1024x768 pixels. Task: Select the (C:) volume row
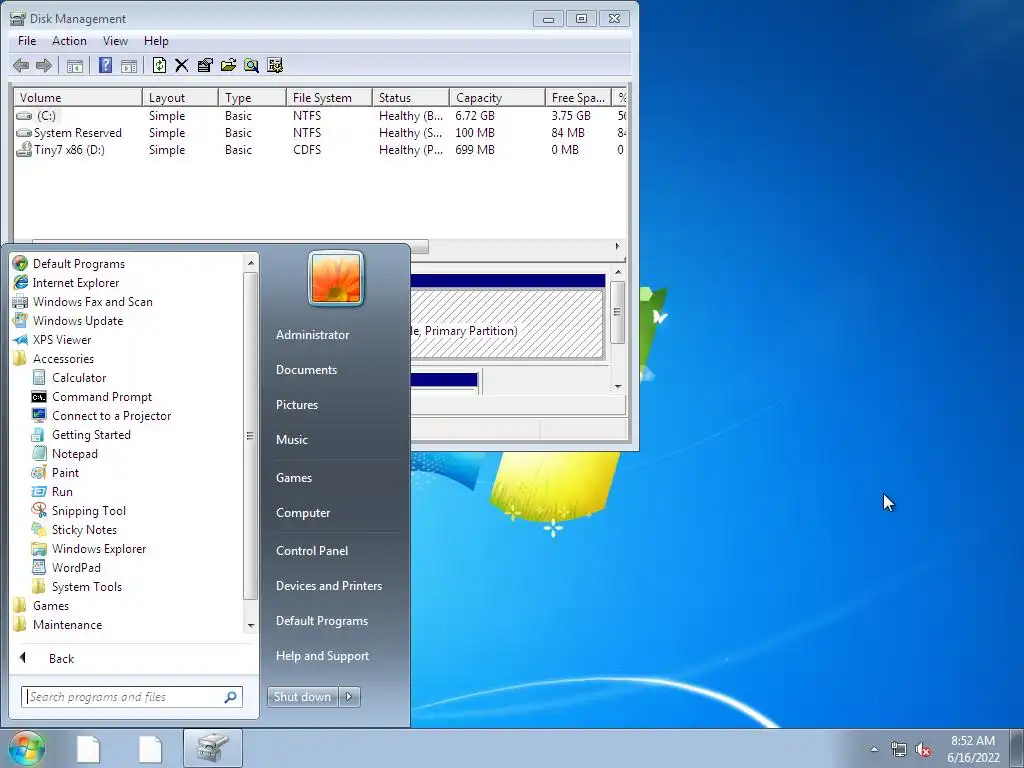pos(319,116)
